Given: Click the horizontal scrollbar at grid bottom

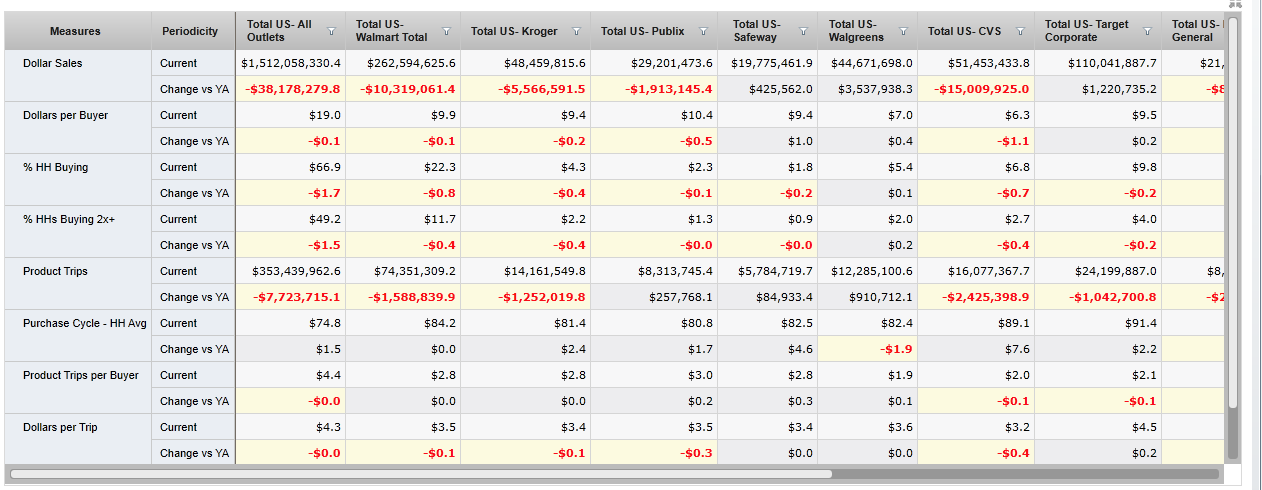Looking at the screenshot, I should (420, 474).
